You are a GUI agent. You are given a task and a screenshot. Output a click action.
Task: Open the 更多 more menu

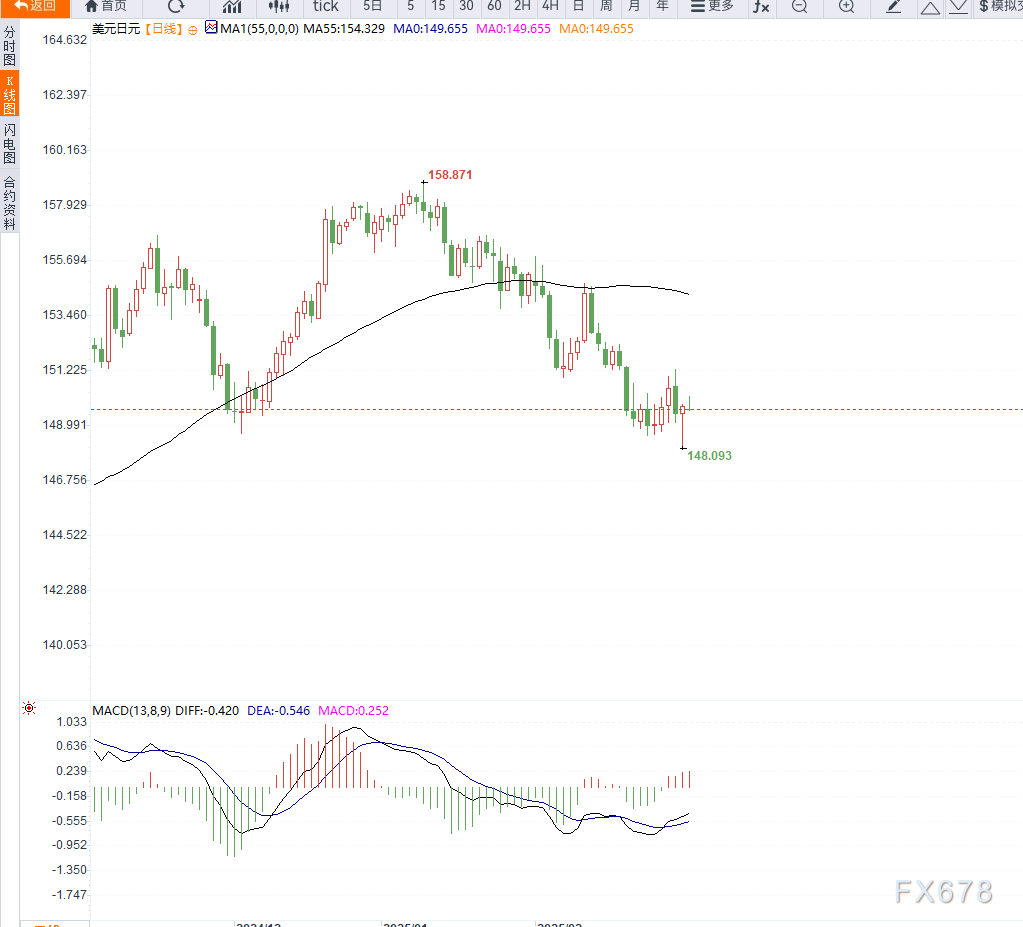click(x=712, y=7)
